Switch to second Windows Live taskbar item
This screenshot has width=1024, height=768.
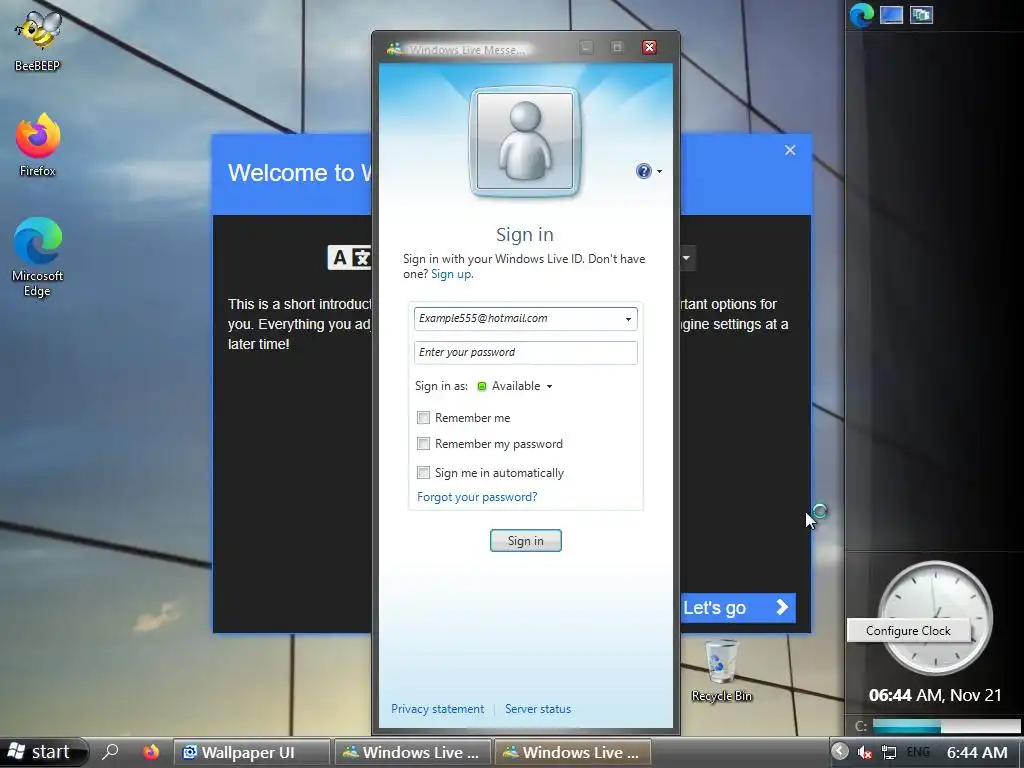pos(573,752)
